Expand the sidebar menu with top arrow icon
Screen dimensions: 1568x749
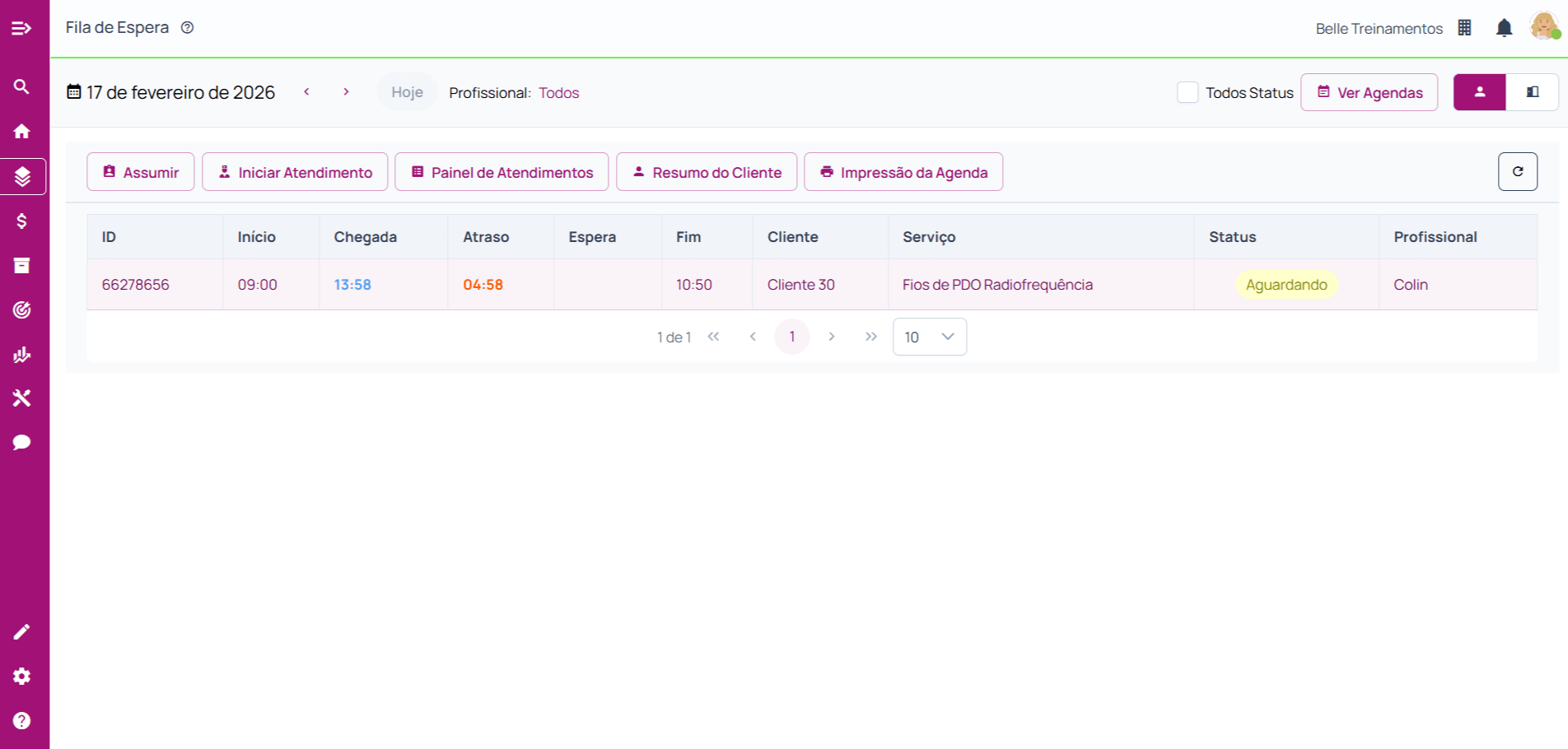22,29
